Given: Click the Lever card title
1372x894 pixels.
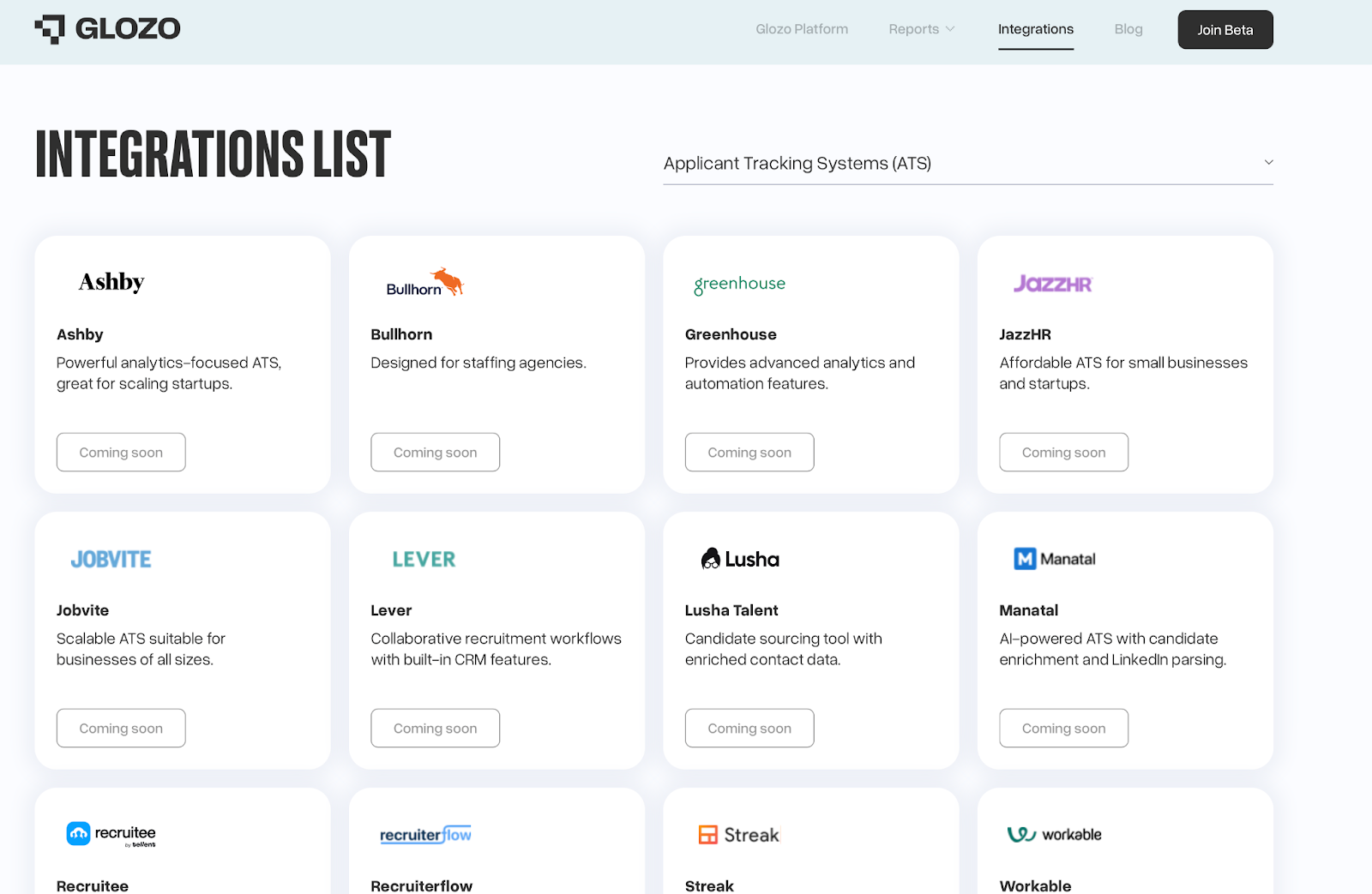Looking at the screenshot, I should pyautogui.click(x=391, y=610).
